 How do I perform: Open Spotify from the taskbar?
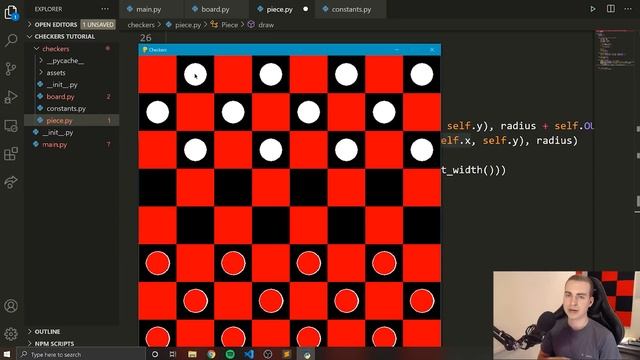click(x=230, y=354)
